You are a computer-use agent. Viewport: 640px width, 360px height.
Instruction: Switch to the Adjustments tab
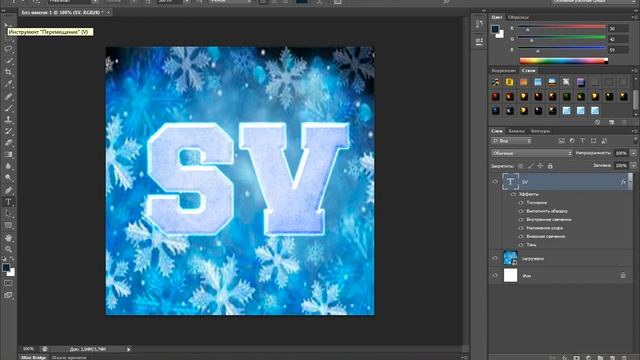click(x=504, y=71)
